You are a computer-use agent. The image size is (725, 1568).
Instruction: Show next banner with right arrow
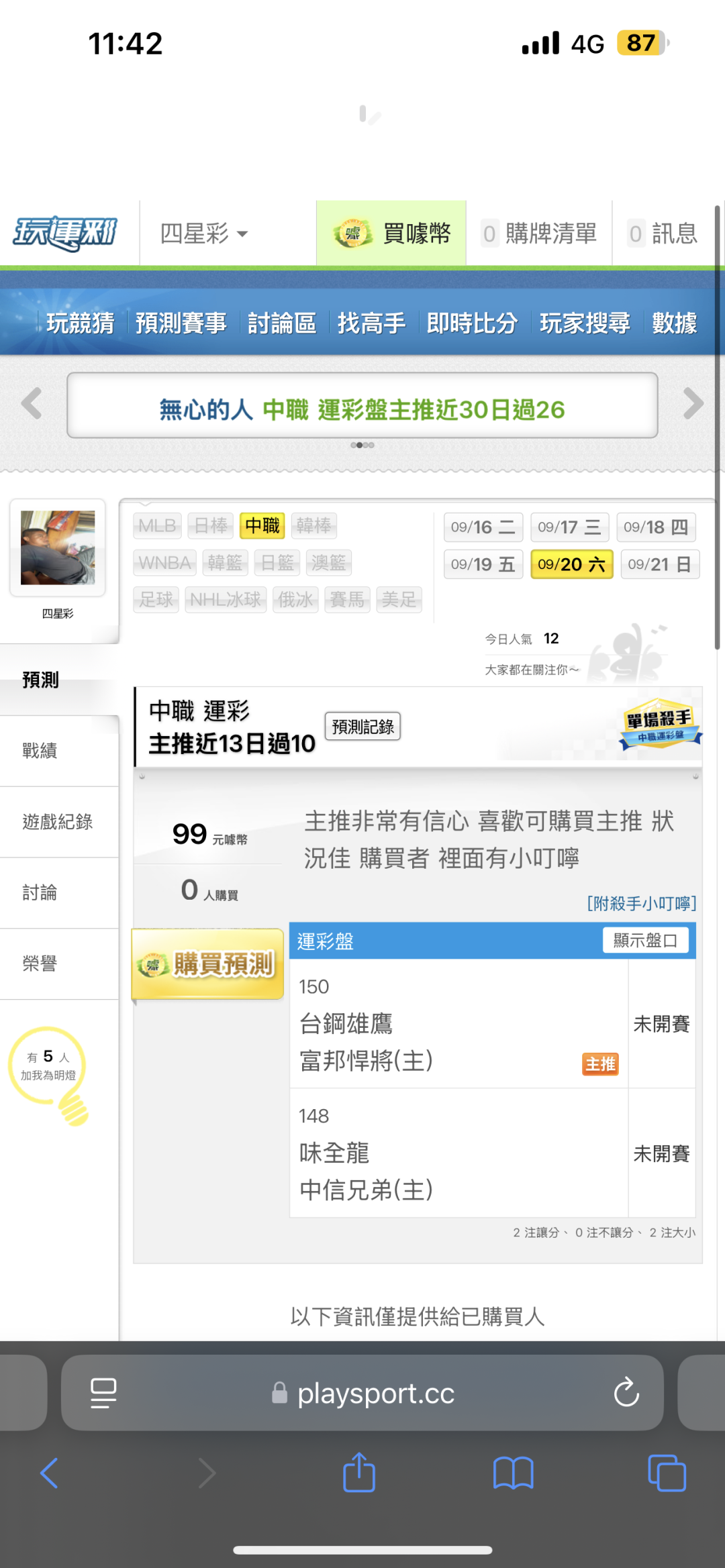pyautogui.click(x=693, y=403)
